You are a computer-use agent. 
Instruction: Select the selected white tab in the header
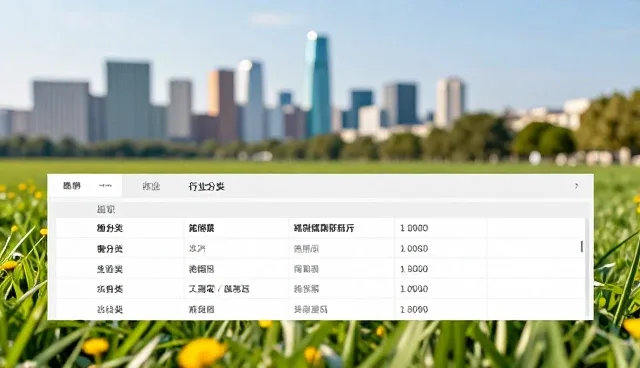click(x=85, y=186)
